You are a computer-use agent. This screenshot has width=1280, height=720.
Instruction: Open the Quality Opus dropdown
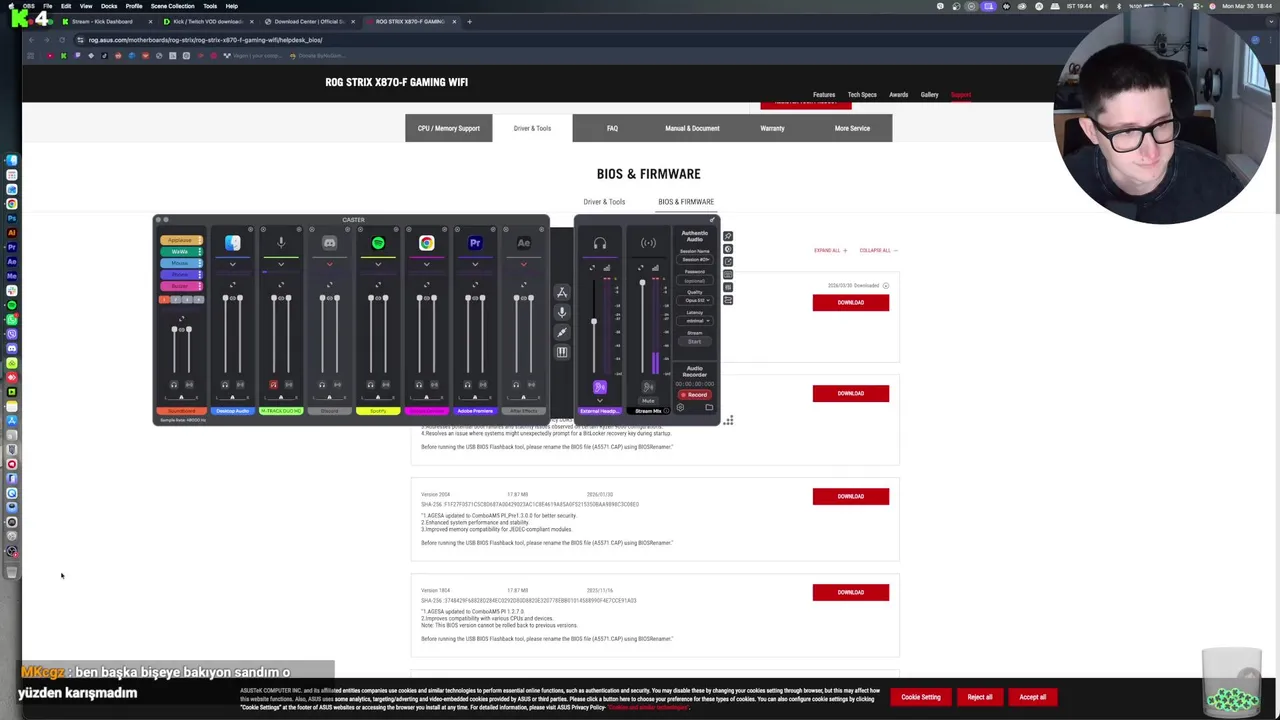(694, 300)
